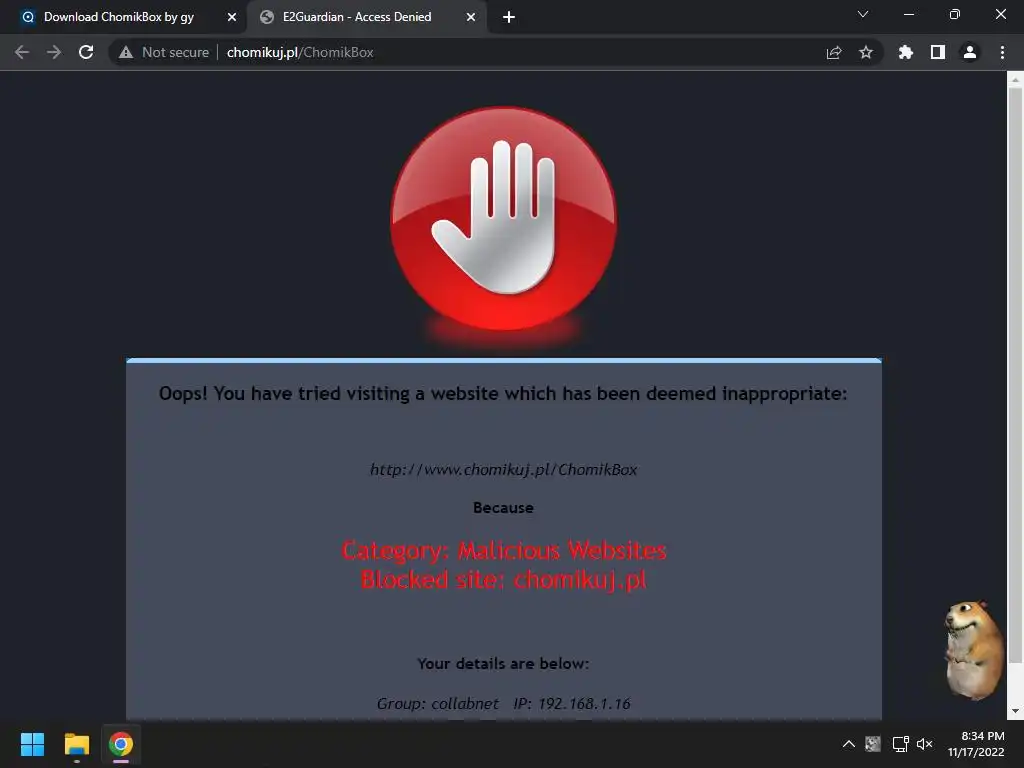Close the E2Guardian Access Denied tab
Viewport: 1024px width, 768px height.
tap(471, 17)
